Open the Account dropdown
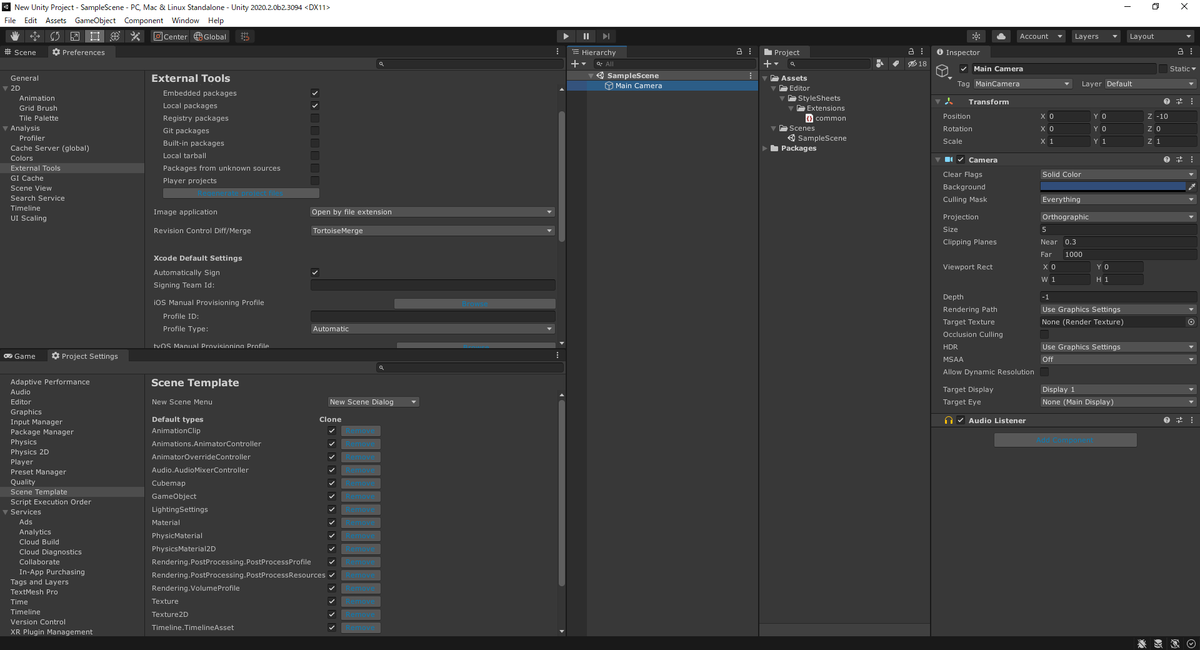Viewport: 1200px width, 650px height. 1040,36
